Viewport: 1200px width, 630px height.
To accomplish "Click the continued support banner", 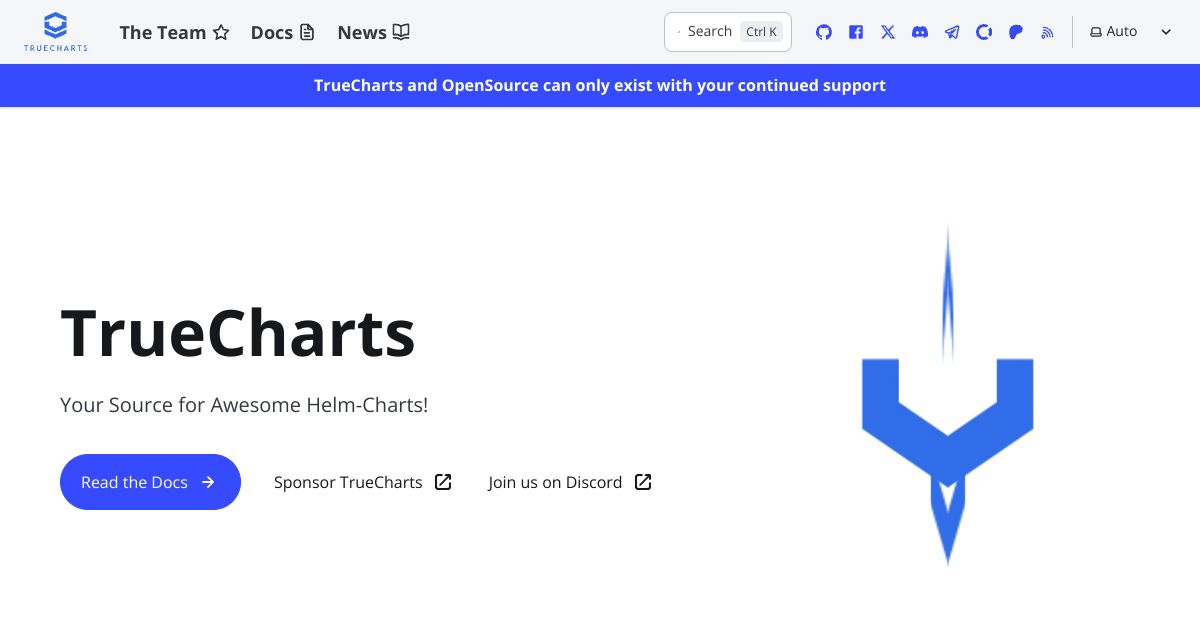I will click(600, 85).
